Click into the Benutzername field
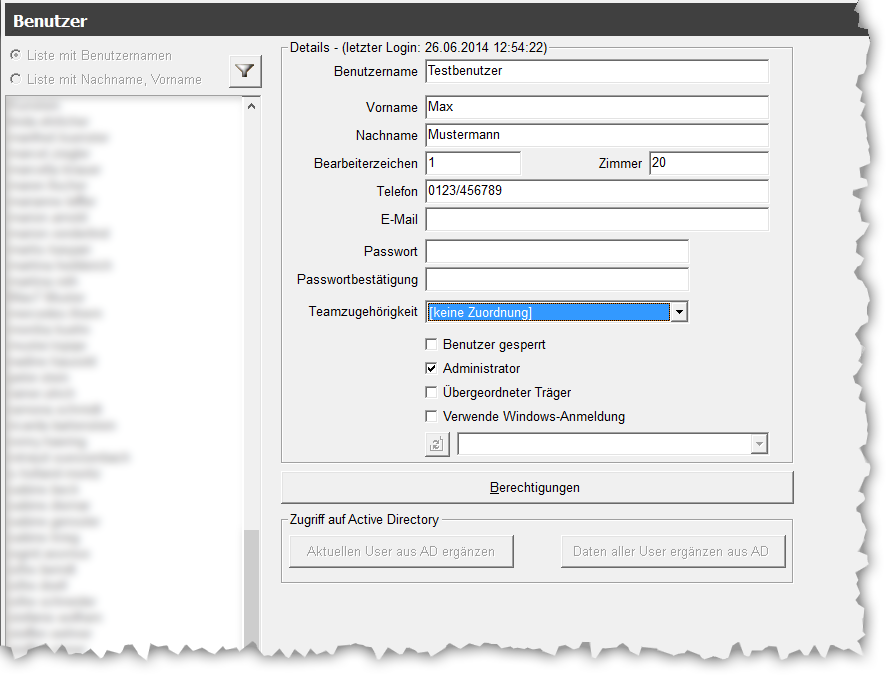This screenshot has height=675, width=886. [596, 72]
